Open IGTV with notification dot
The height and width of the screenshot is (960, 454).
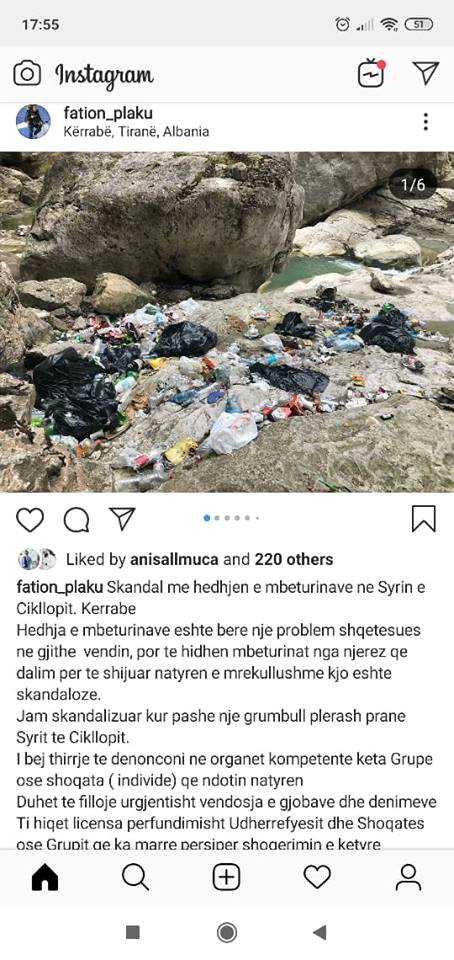[x=371, y=74]
